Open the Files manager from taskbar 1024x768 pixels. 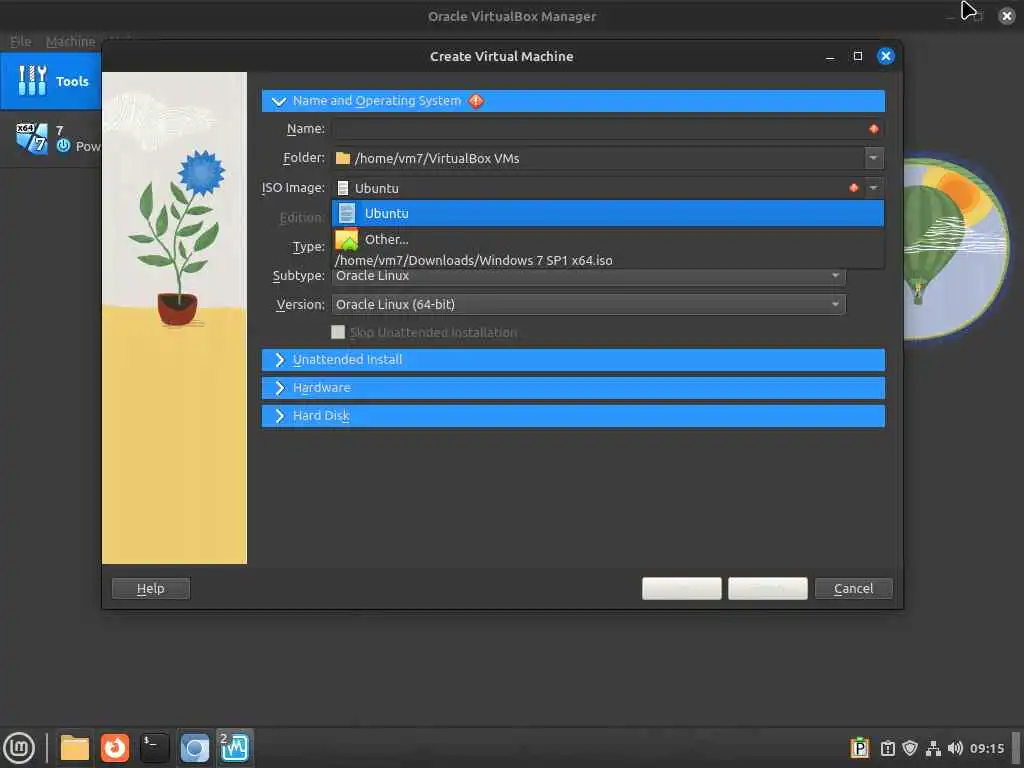(x=74, y=748)
